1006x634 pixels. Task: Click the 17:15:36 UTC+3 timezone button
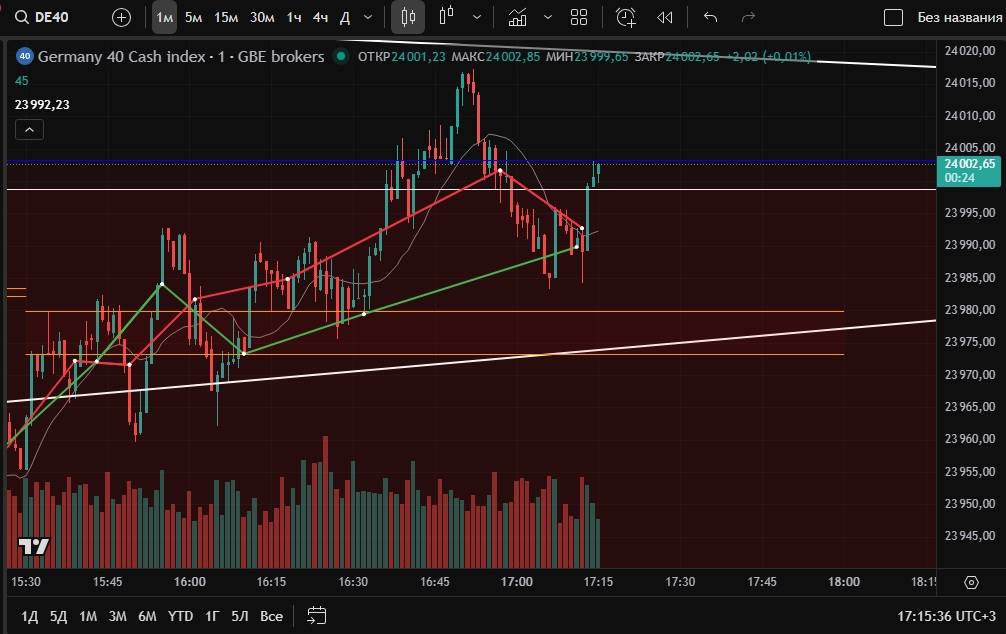coord(945,615)
